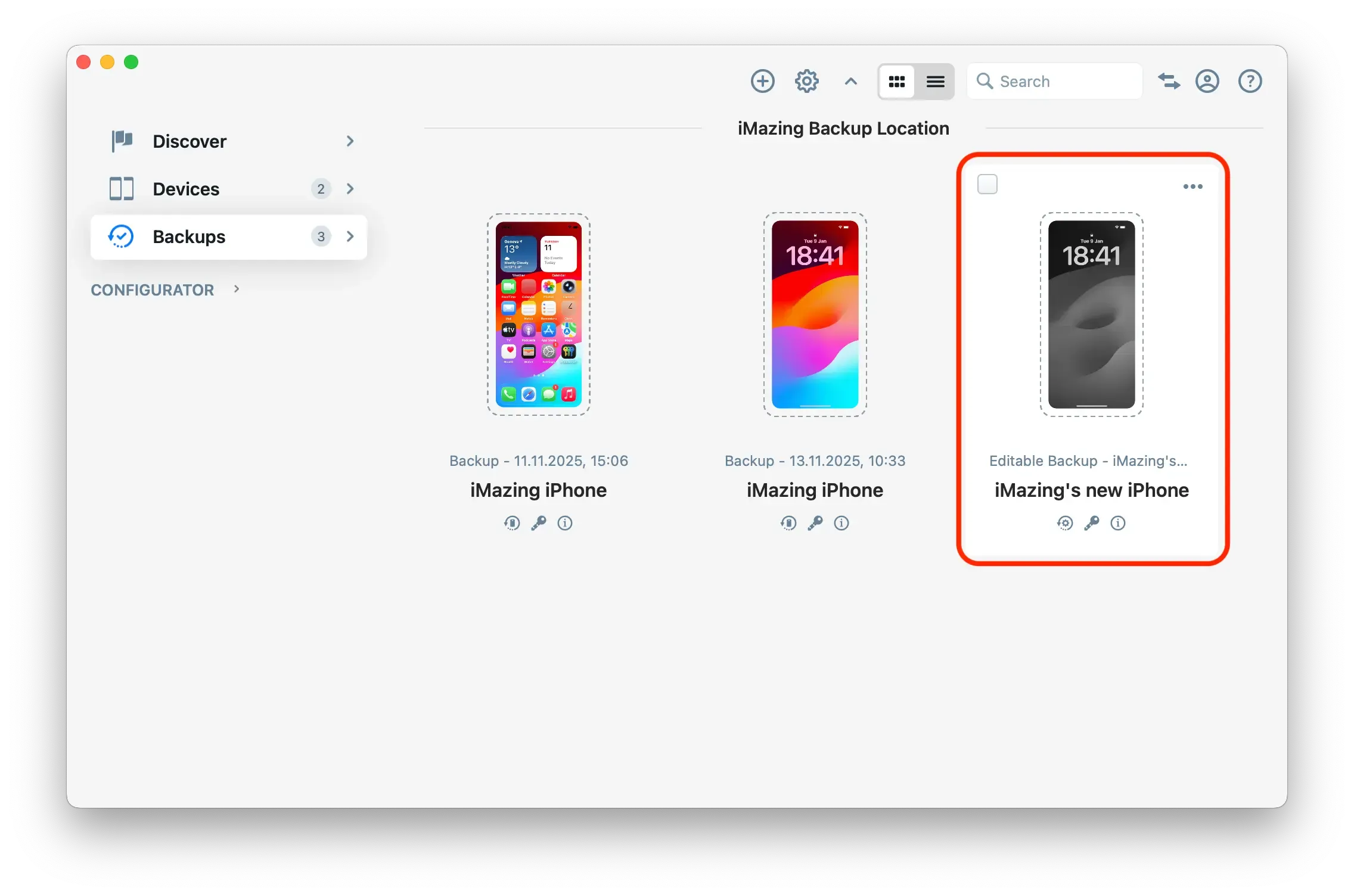This screenshot has height=896, width=1354.
Task: Click the iMazing's new iPhone backup label
Action: (1091, 490)
